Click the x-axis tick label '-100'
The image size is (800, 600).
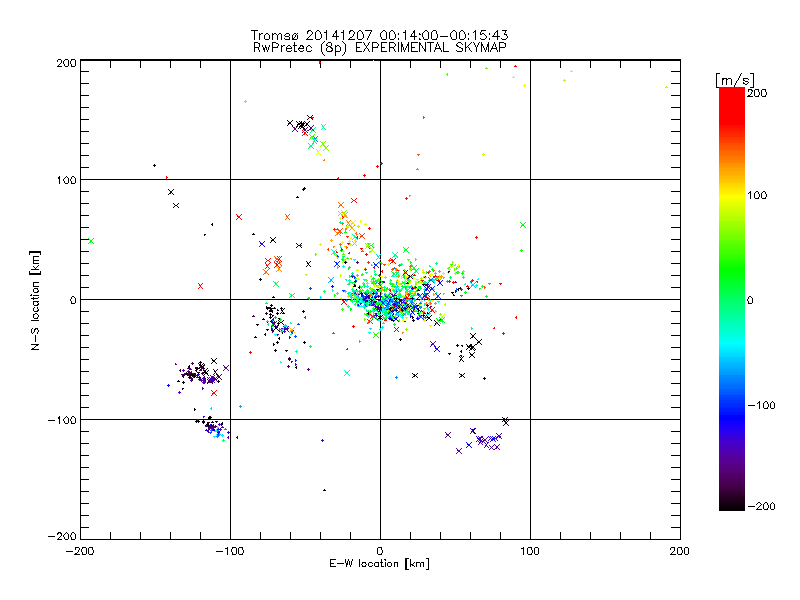tap(230, 551)
